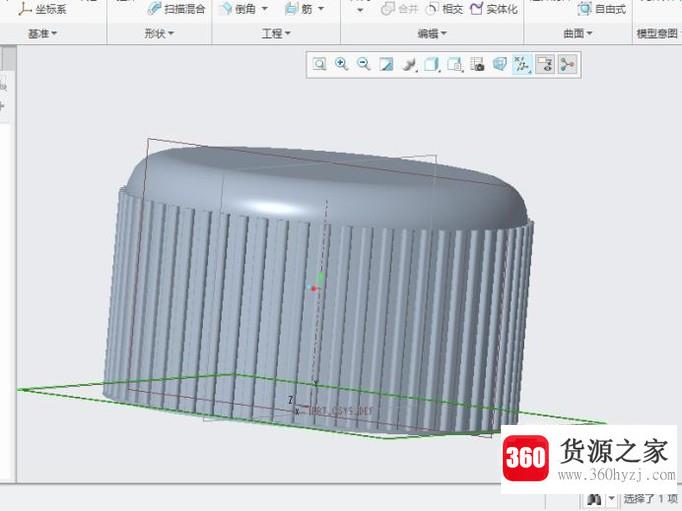Expand the 基准 datum group
Viewport: 682px width, 511px height.
pos(43,33)
